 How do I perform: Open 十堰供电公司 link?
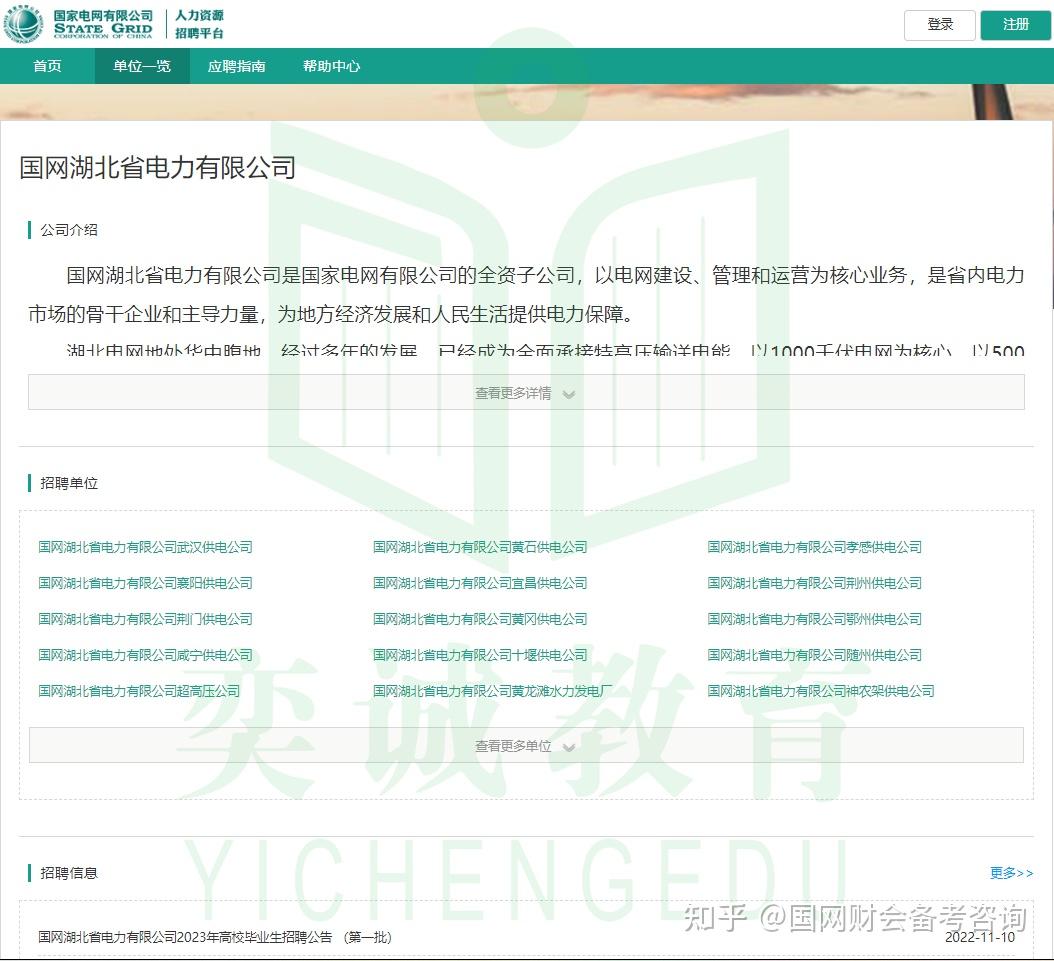480,655
